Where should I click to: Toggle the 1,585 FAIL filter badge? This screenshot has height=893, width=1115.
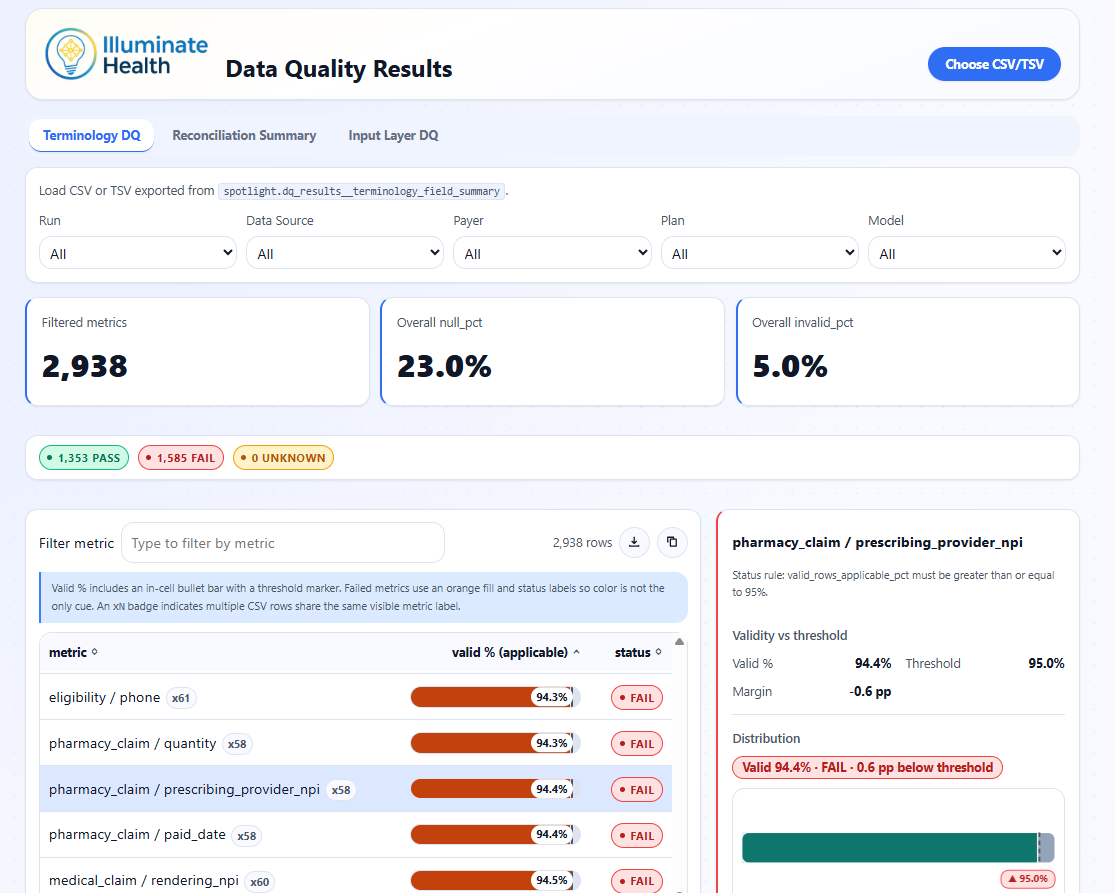point(181,456)
